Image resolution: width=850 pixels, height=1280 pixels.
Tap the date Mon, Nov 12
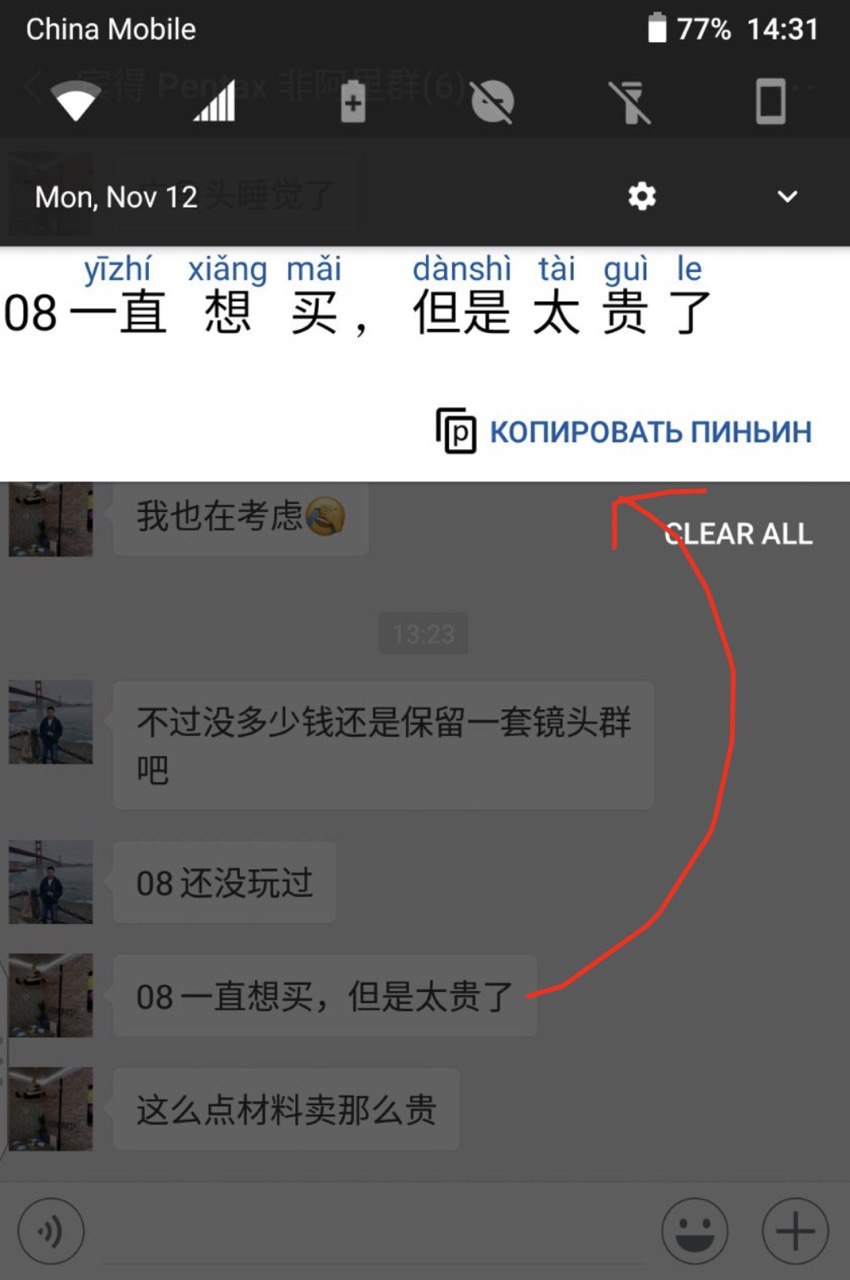116,196
